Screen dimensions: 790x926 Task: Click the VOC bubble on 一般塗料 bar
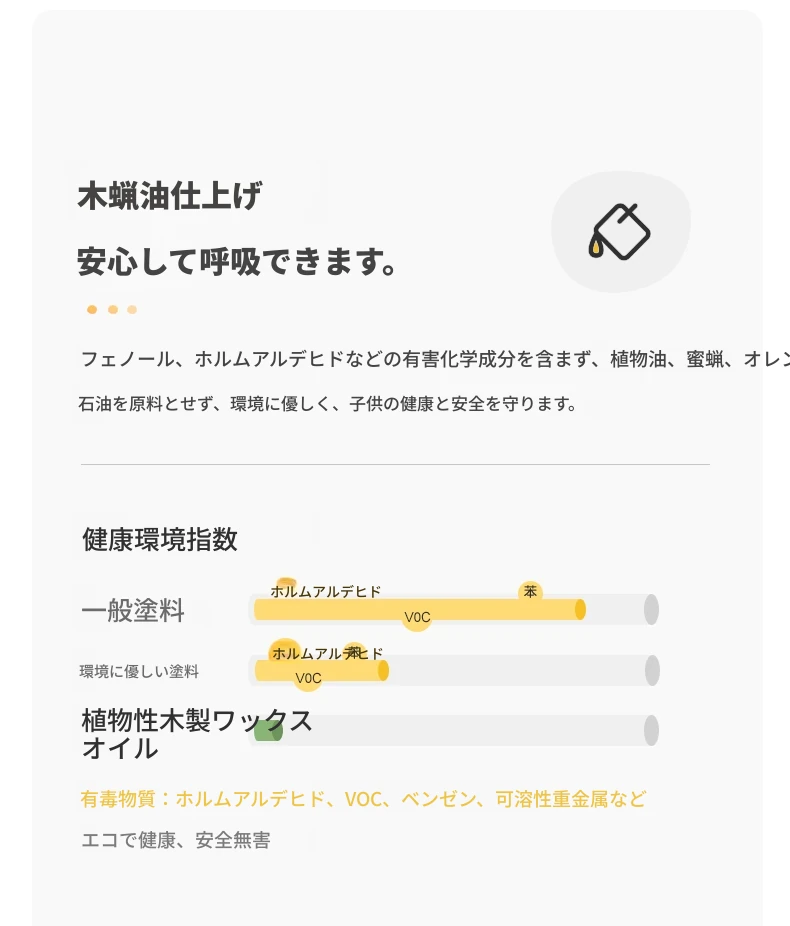[x=417, y=617]
